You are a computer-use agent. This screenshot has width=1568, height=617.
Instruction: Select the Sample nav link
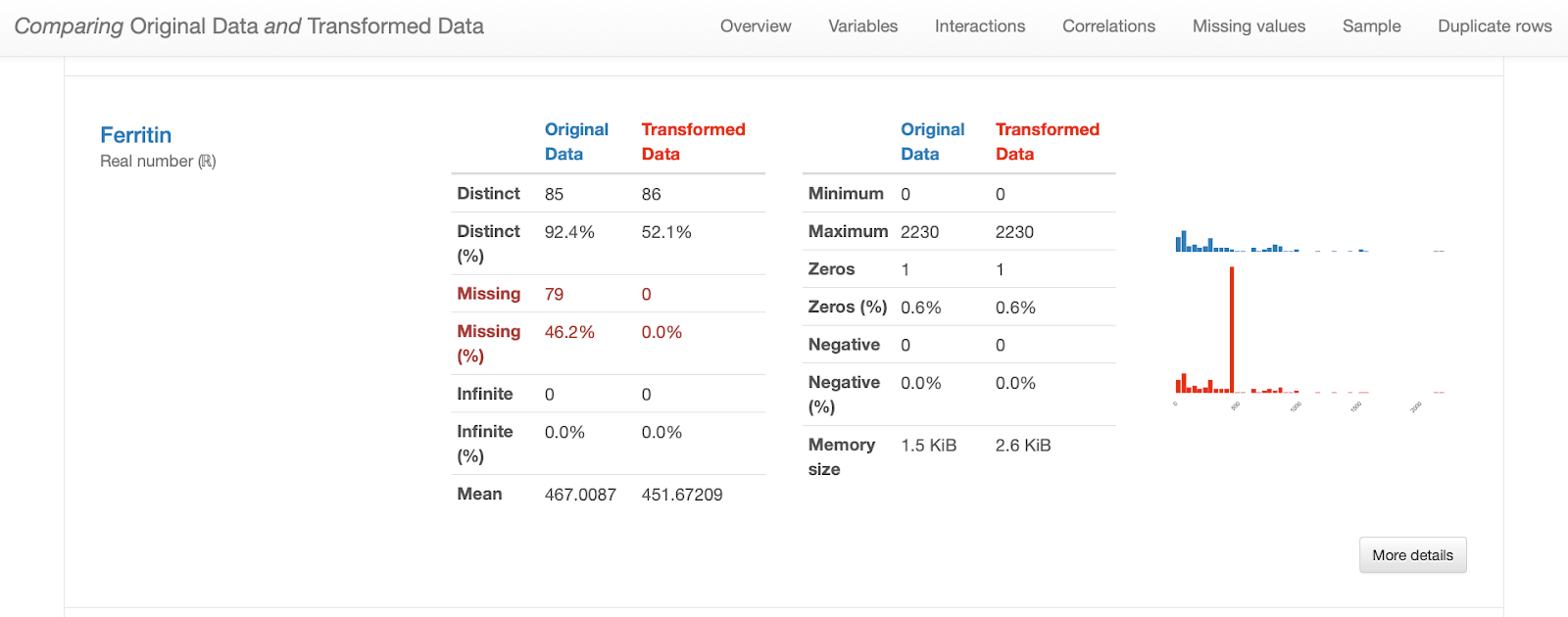(x=1371, y=26)
